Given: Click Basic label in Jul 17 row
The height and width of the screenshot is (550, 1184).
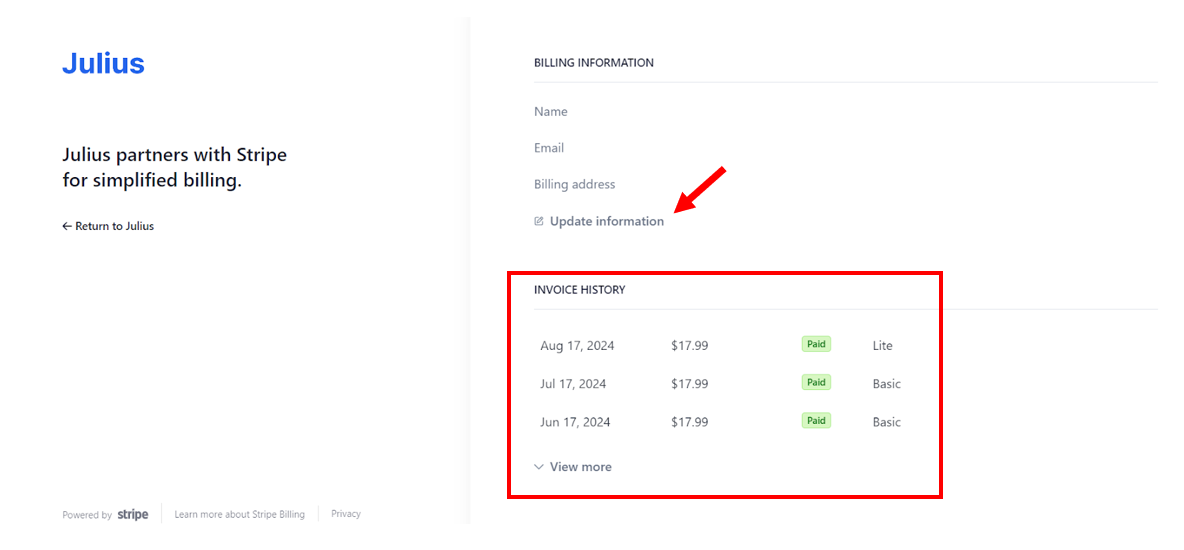Looking at the screenshot, I should (x=886, y=384).
